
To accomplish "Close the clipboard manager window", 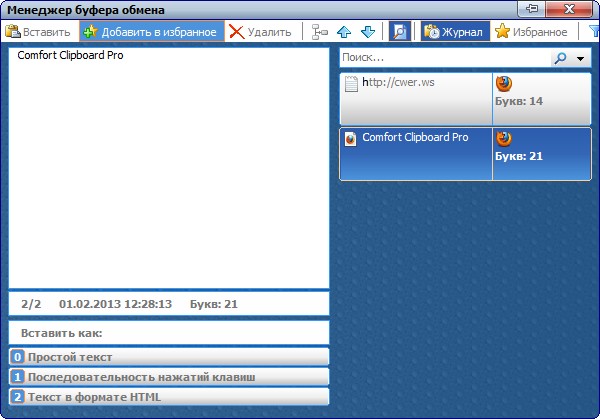I will point(569,8).
